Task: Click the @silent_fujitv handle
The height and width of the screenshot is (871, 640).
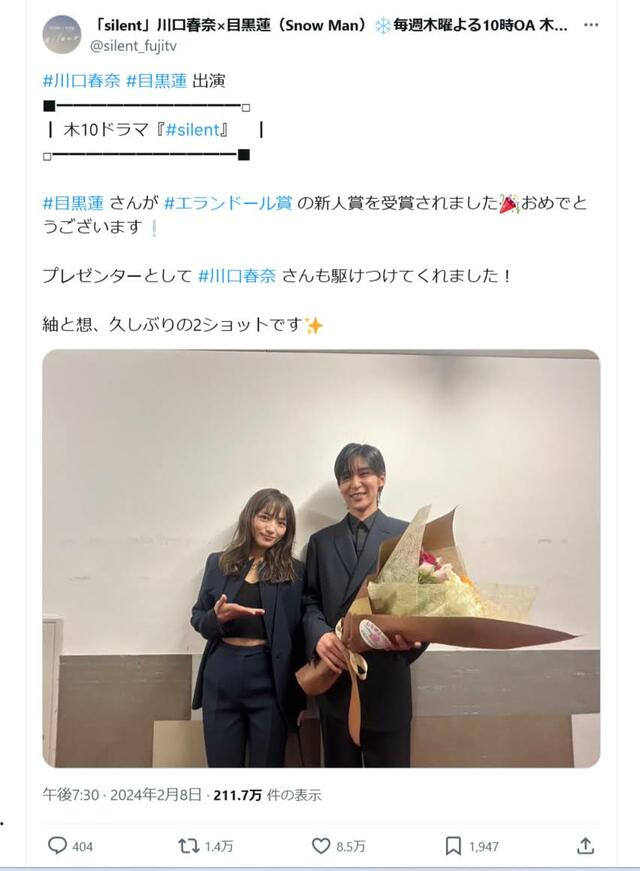Action: 133,46
